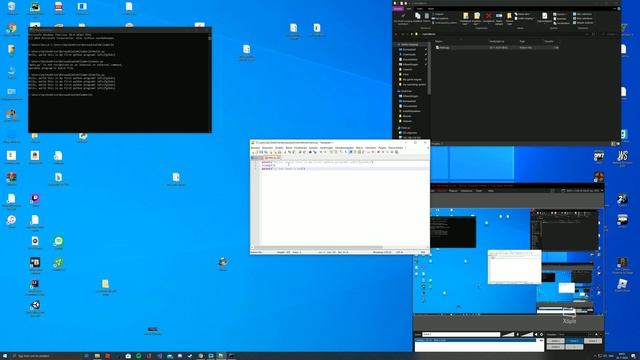Toggle Indent guide button in Notepad++ toolbar
The width and height of the screenshot is (640, 360).
click(351, 152)
